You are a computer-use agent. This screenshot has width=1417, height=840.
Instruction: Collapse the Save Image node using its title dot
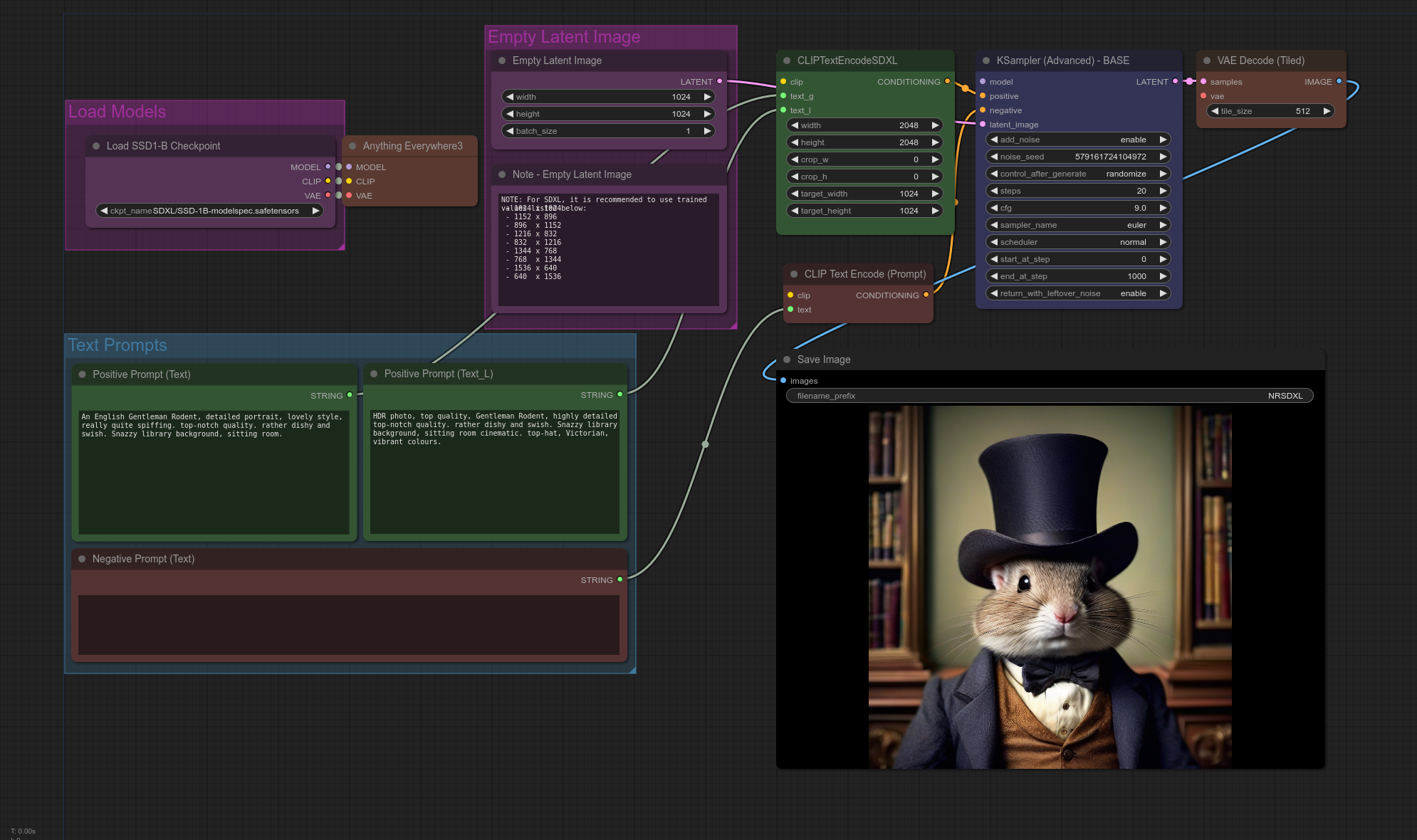pyautogui.click(x=787, y=359)
